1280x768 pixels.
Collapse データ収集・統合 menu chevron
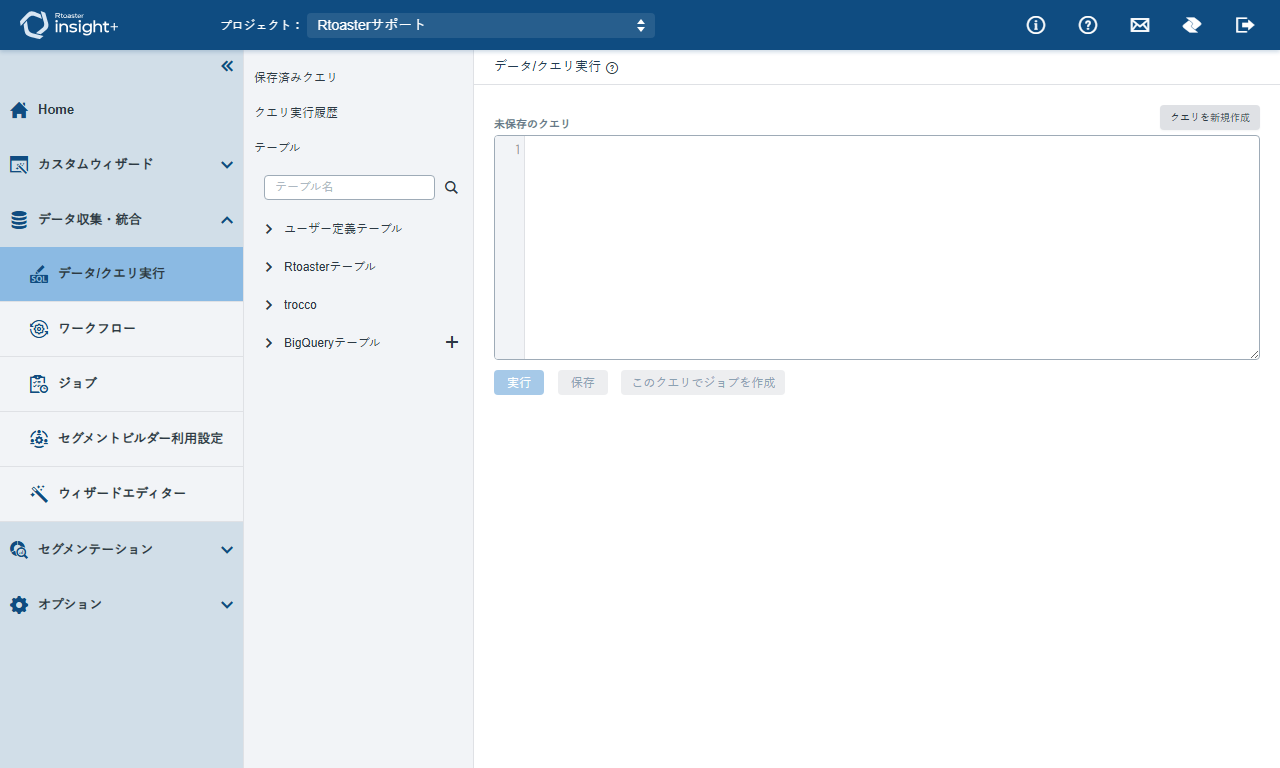click(227, 220)
